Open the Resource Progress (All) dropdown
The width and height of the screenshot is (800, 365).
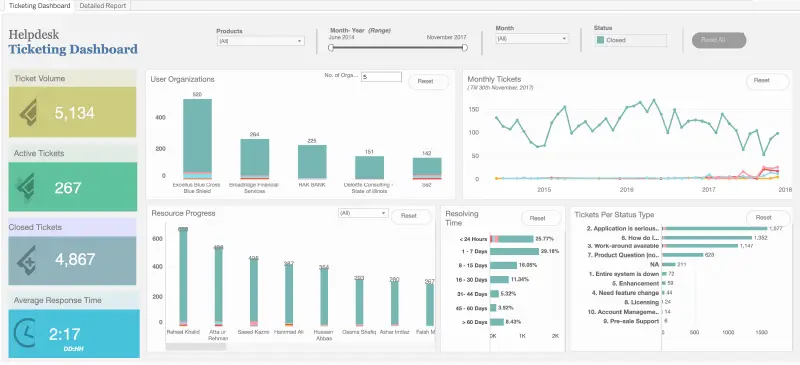[x=363, y=213]
